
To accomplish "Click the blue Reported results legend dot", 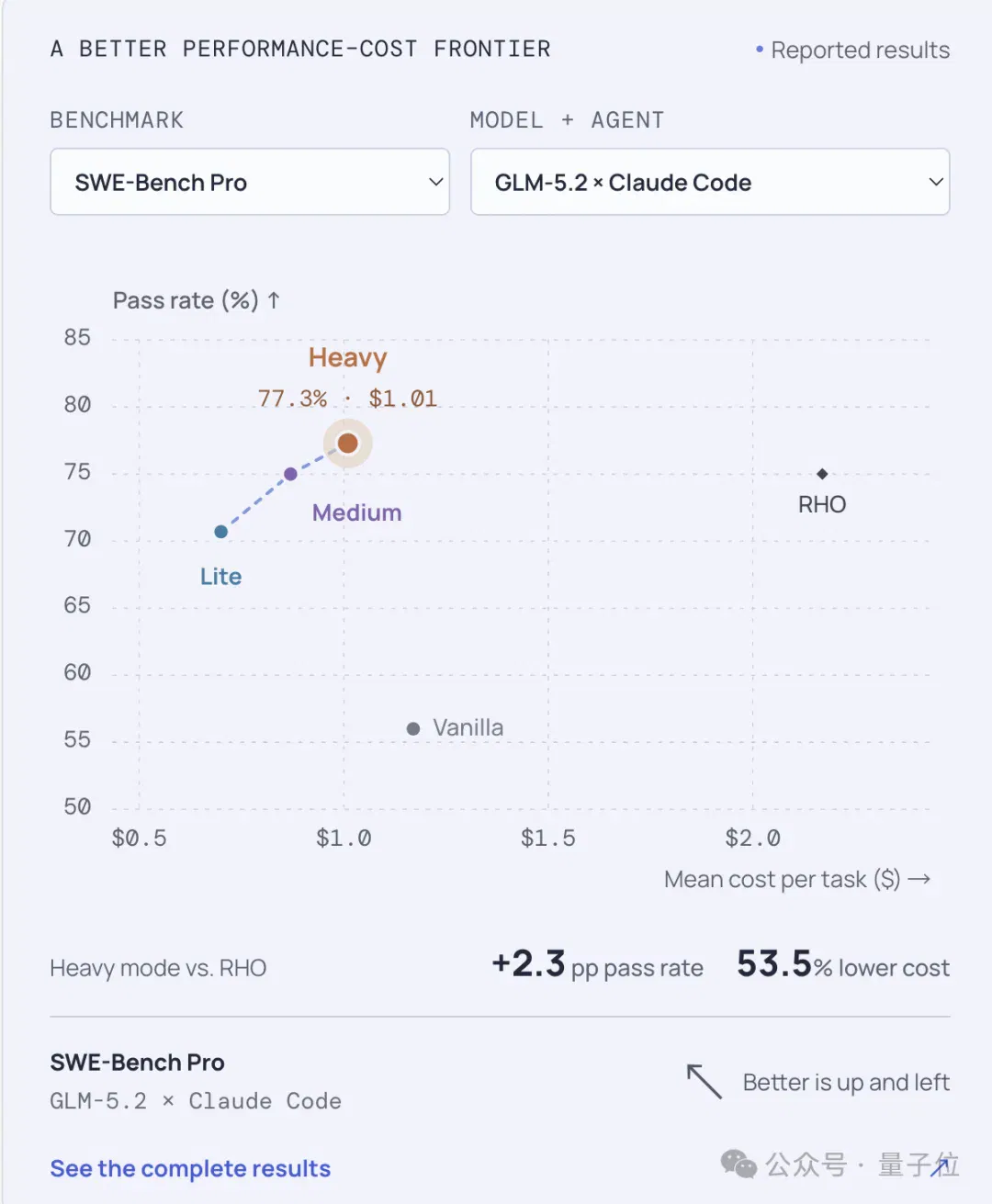I will (760, 49).
